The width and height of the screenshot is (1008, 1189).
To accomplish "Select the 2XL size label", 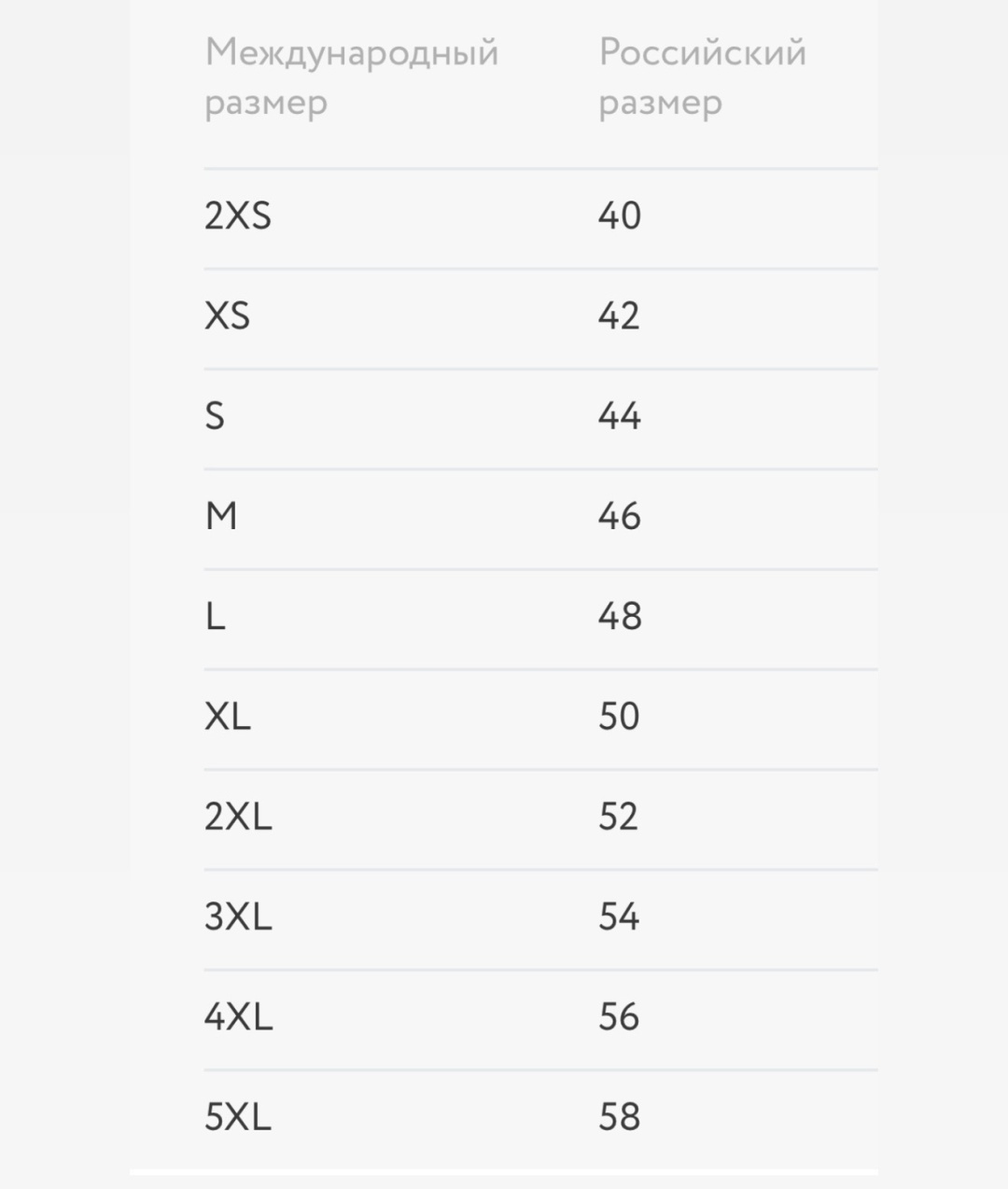I will click(x=238, y=818).
